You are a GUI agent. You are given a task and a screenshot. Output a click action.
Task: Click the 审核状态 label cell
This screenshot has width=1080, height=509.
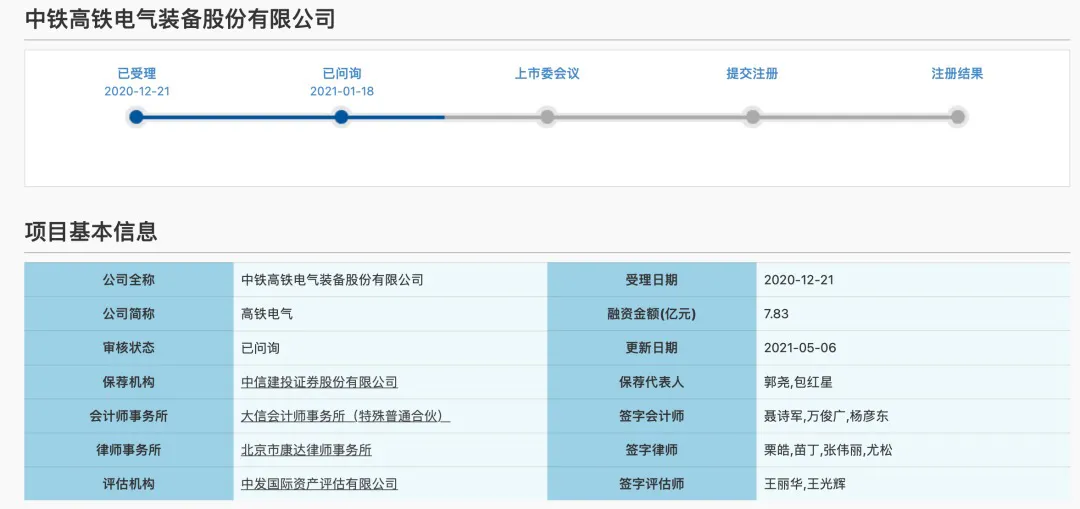(x=129, y=348)
